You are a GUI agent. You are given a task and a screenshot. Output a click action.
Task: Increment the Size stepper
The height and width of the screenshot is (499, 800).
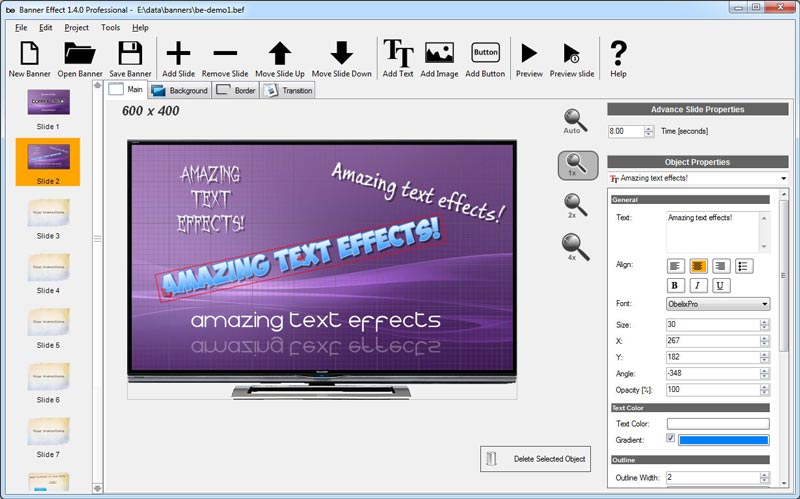[x=764, y=322]
